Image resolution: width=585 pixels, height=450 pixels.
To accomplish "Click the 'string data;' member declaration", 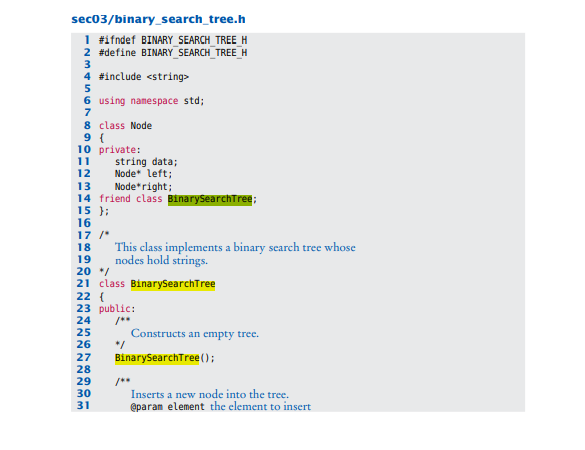I will click(146, 162).
